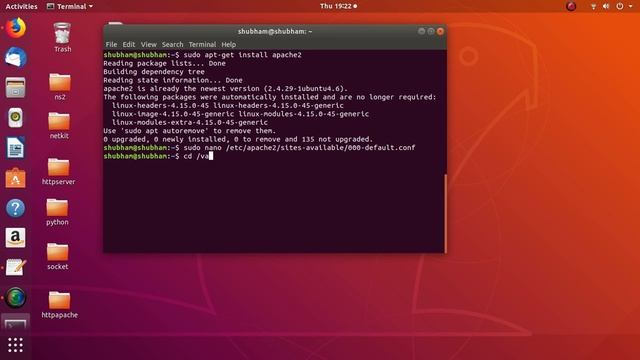Click the '0 upgraded, 0 newly installed' line
The image size is (640, 360).
(238, 139)
